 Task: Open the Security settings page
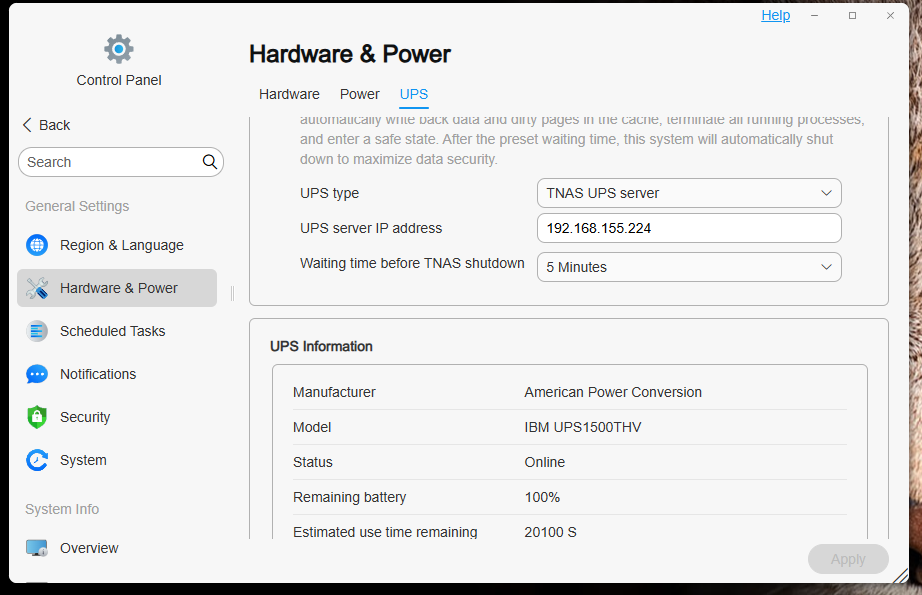[117, 417]
